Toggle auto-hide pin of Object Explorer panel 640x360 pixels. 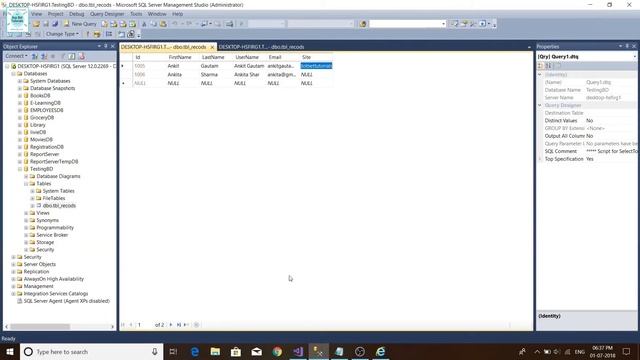tap(106, 46)
